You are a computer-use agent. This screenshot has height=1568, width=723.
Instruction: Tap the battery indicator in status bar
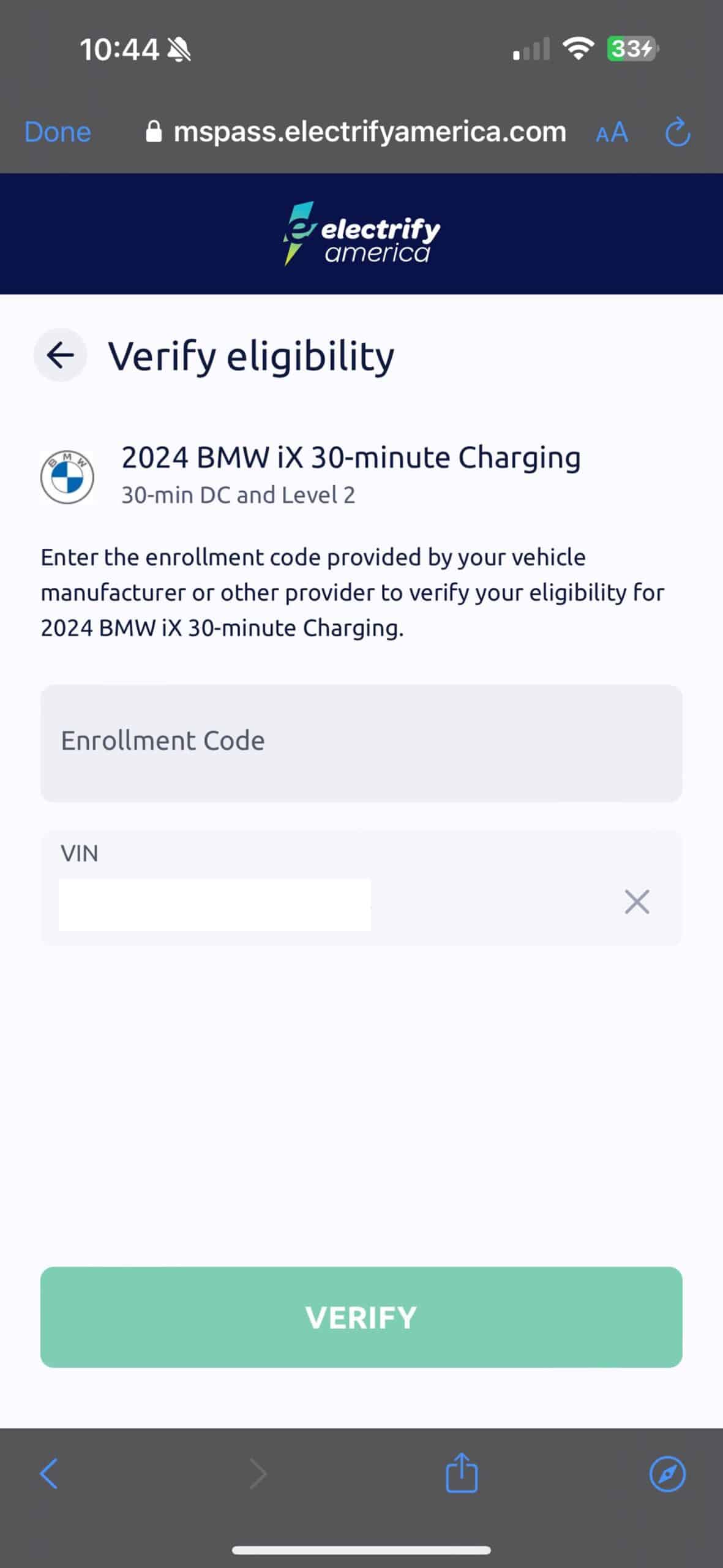tap(632, 49)
